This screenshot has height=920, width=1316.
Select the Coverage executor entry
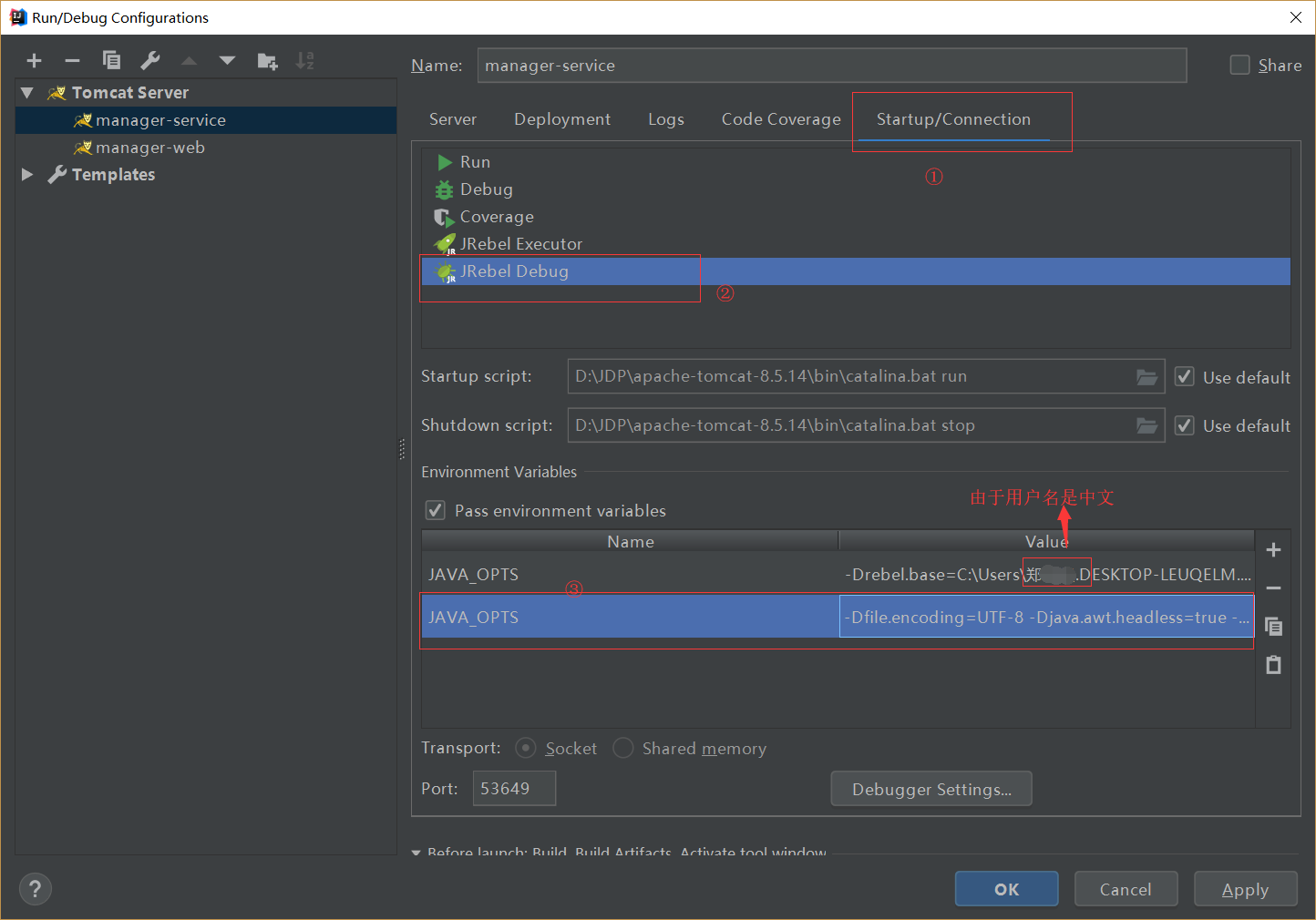click(x=857, y=217)
